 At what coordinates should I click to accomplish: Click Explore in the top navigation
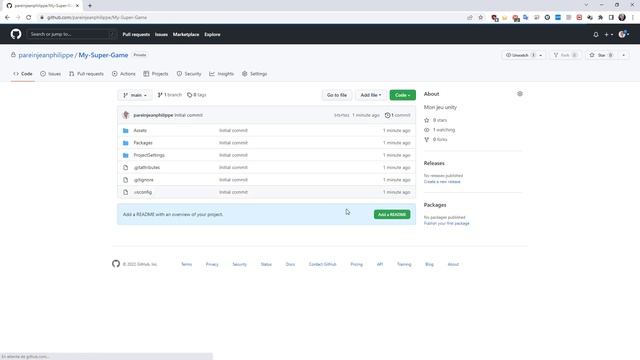tap(212, 35)
